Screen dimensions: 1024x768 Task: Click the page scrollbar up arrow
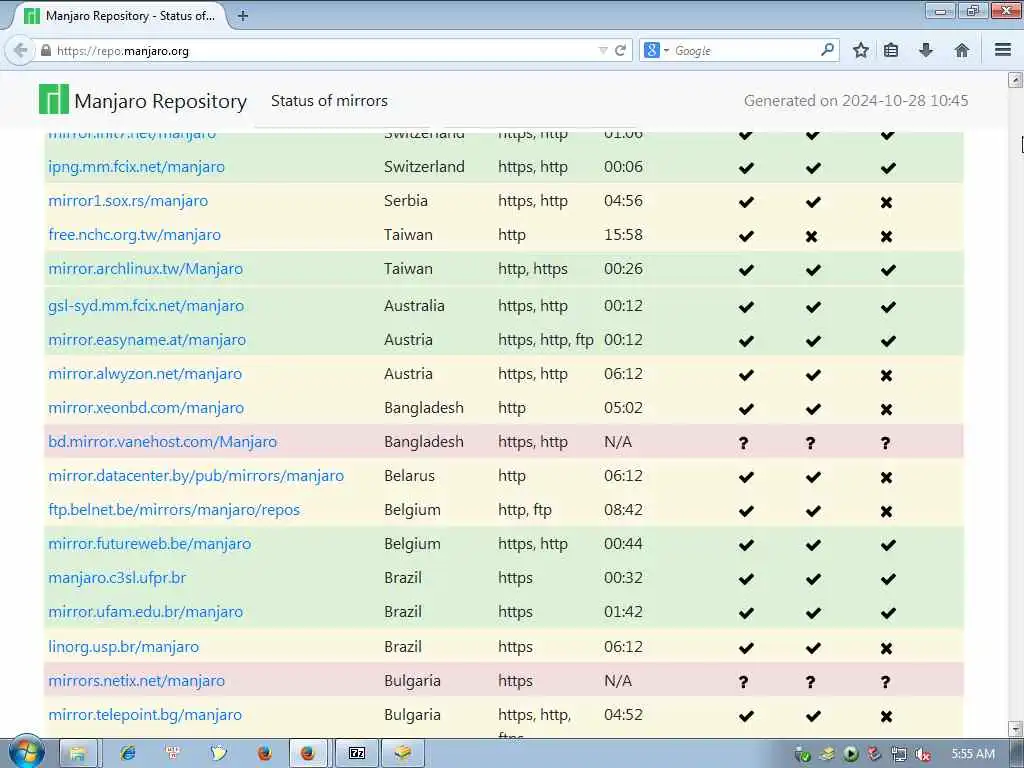pyautogui.click(x=1016, y=80)
